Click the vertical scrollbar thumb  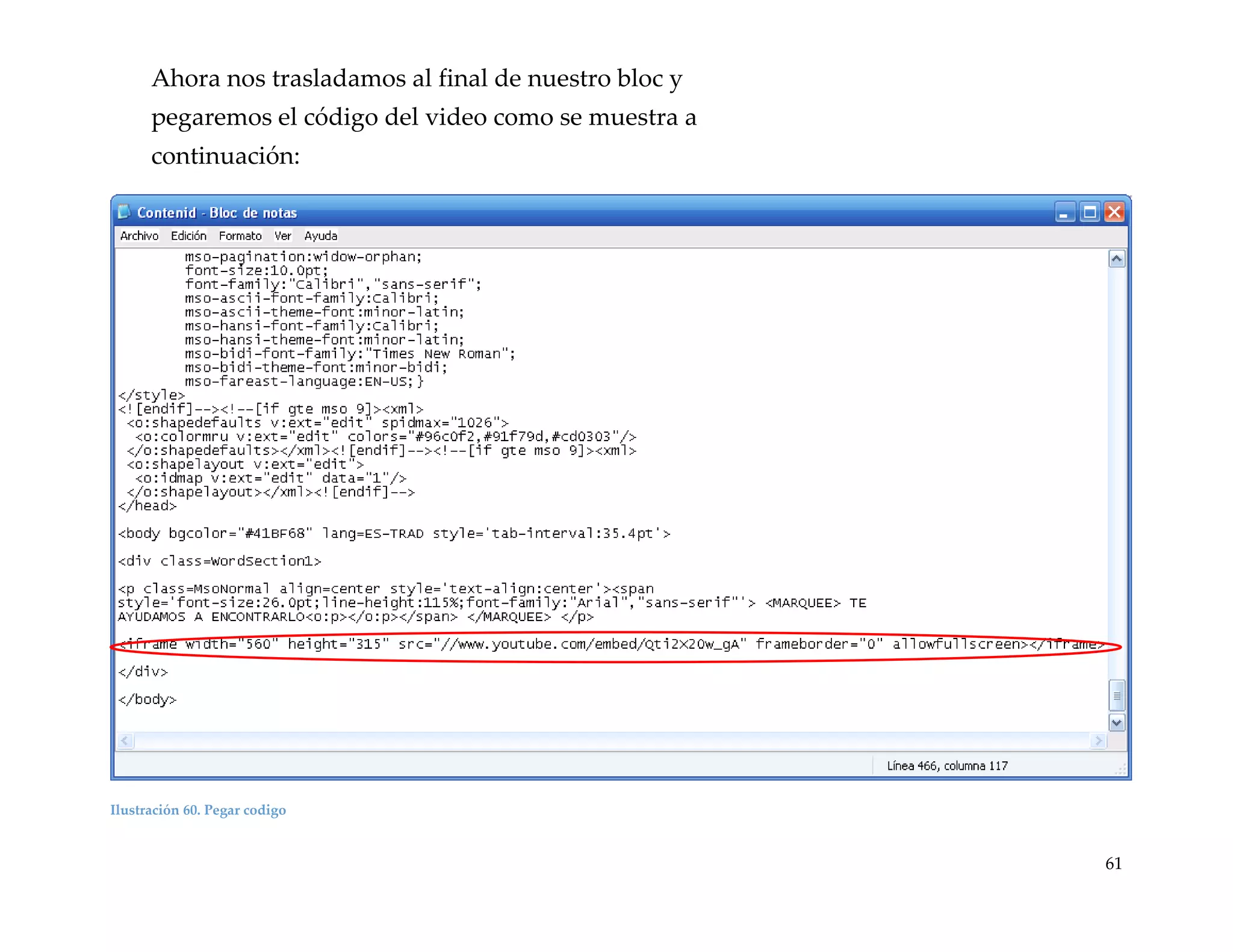tap(1117, 696)
